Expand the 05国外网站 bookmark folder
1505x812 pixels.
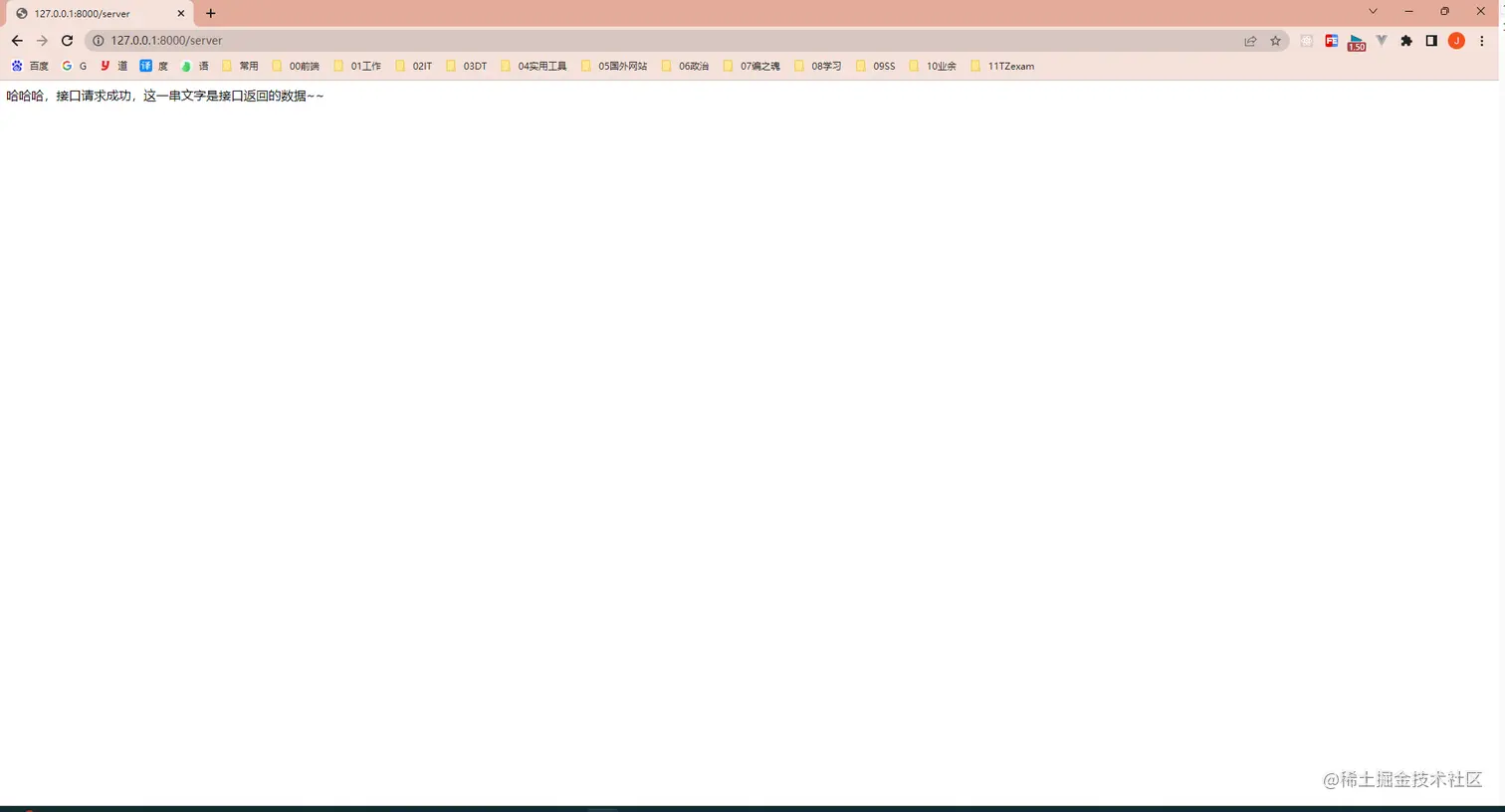tap(614, 66)
